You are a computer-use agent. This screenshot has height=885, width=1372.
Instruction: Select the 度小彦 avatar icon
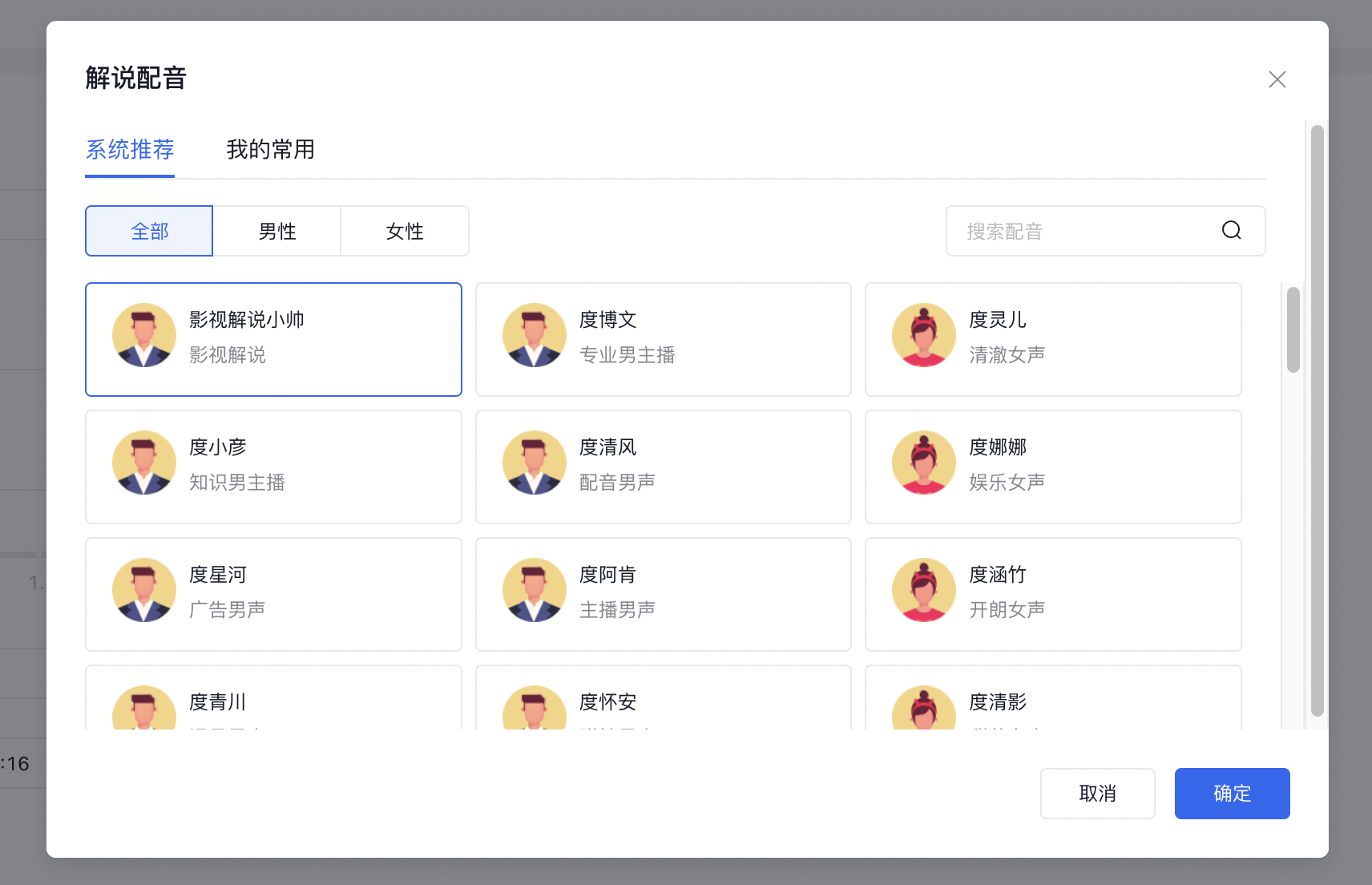point(144,463)
